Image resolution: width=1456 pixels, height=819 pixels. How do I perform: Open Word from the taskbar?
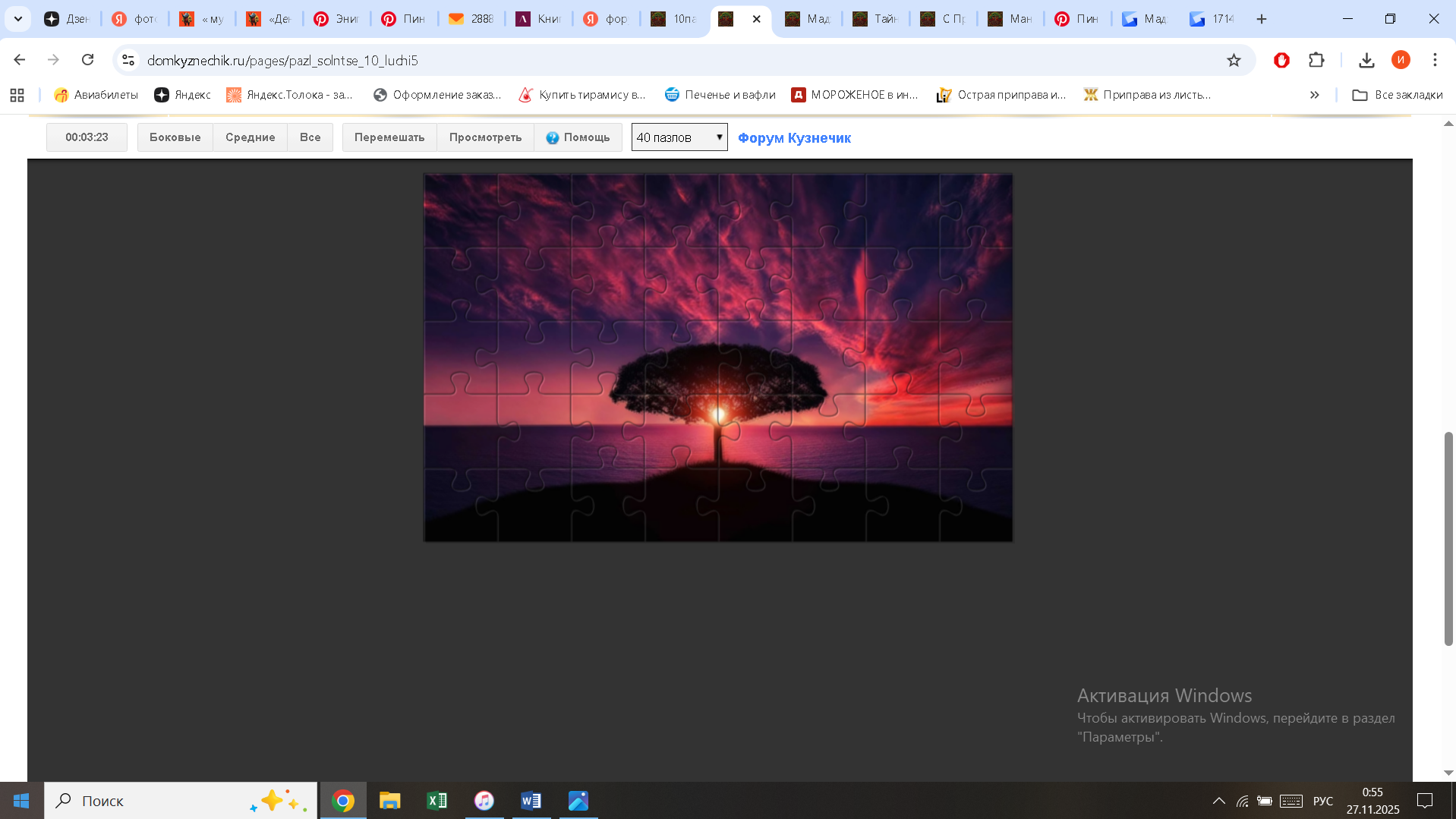531,801
